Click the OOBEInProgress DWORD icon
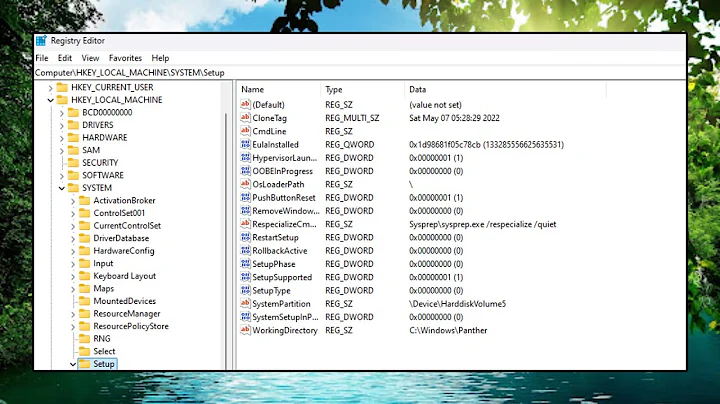The height and width of the screenshot is (404, 720). [245, 171]
